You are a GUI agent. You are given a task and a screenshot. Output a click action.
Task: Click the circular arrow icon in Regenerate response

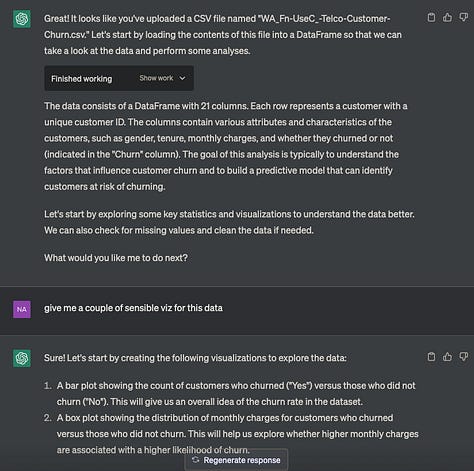coord(196,460)
